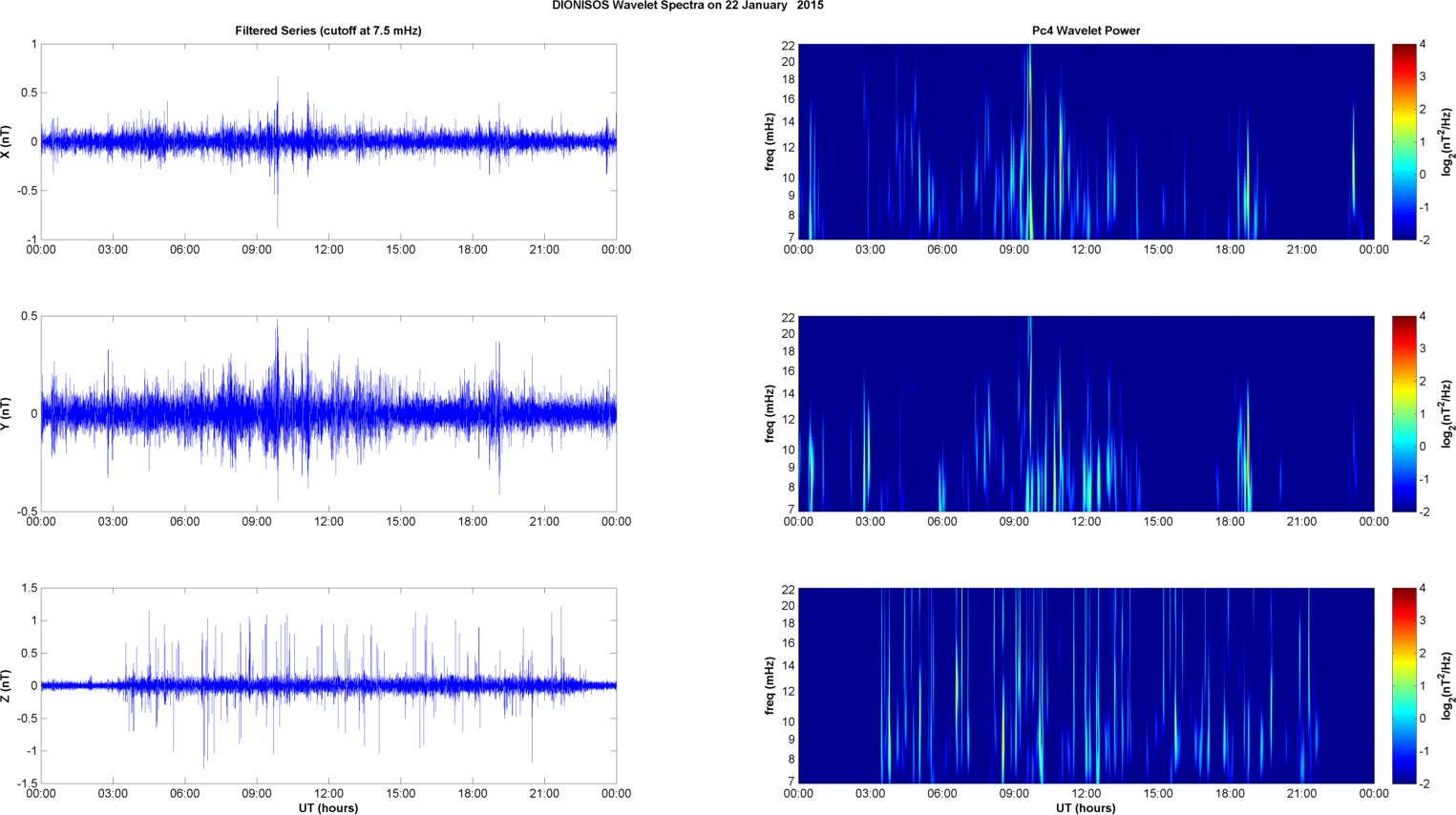Click the -0.5 tick on the Y axis
Screen dimensions: 1456x815
click(28, 512)
